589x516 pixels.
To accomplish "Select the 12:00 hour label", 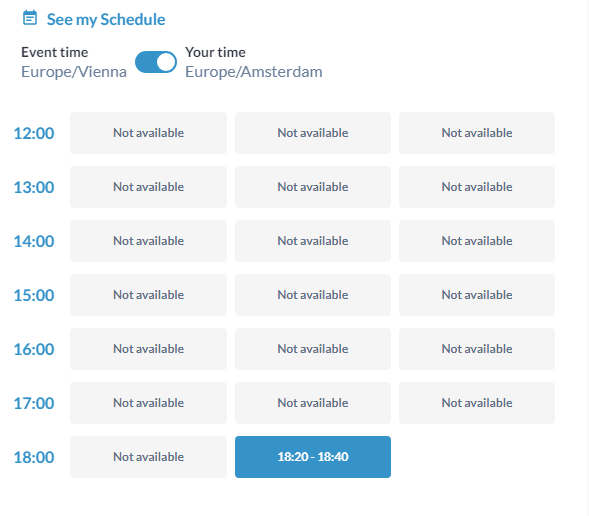I will pyautogui.click(x=34, y=133).
